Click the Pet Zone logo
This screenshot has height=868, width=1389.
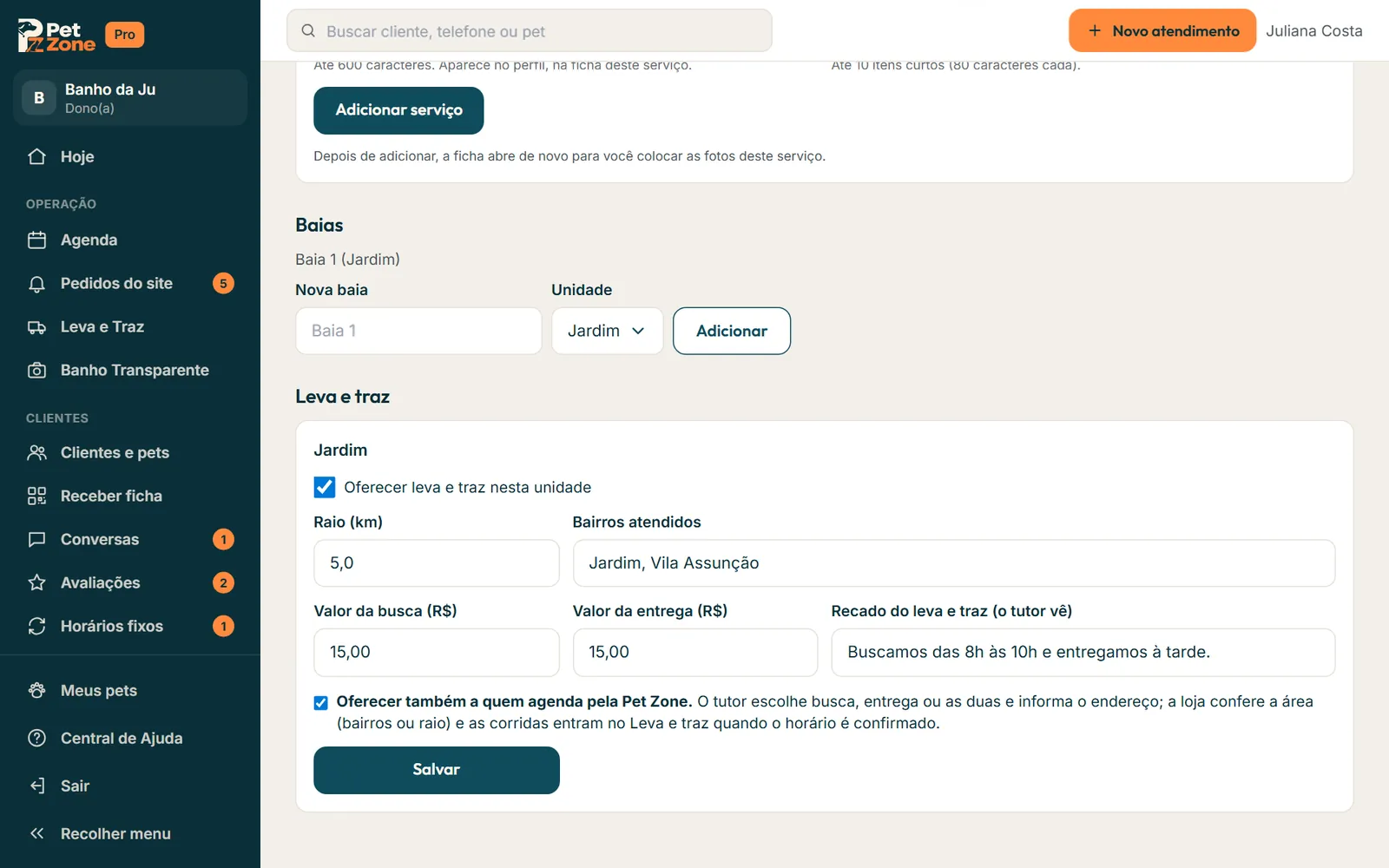click(56, 36)
